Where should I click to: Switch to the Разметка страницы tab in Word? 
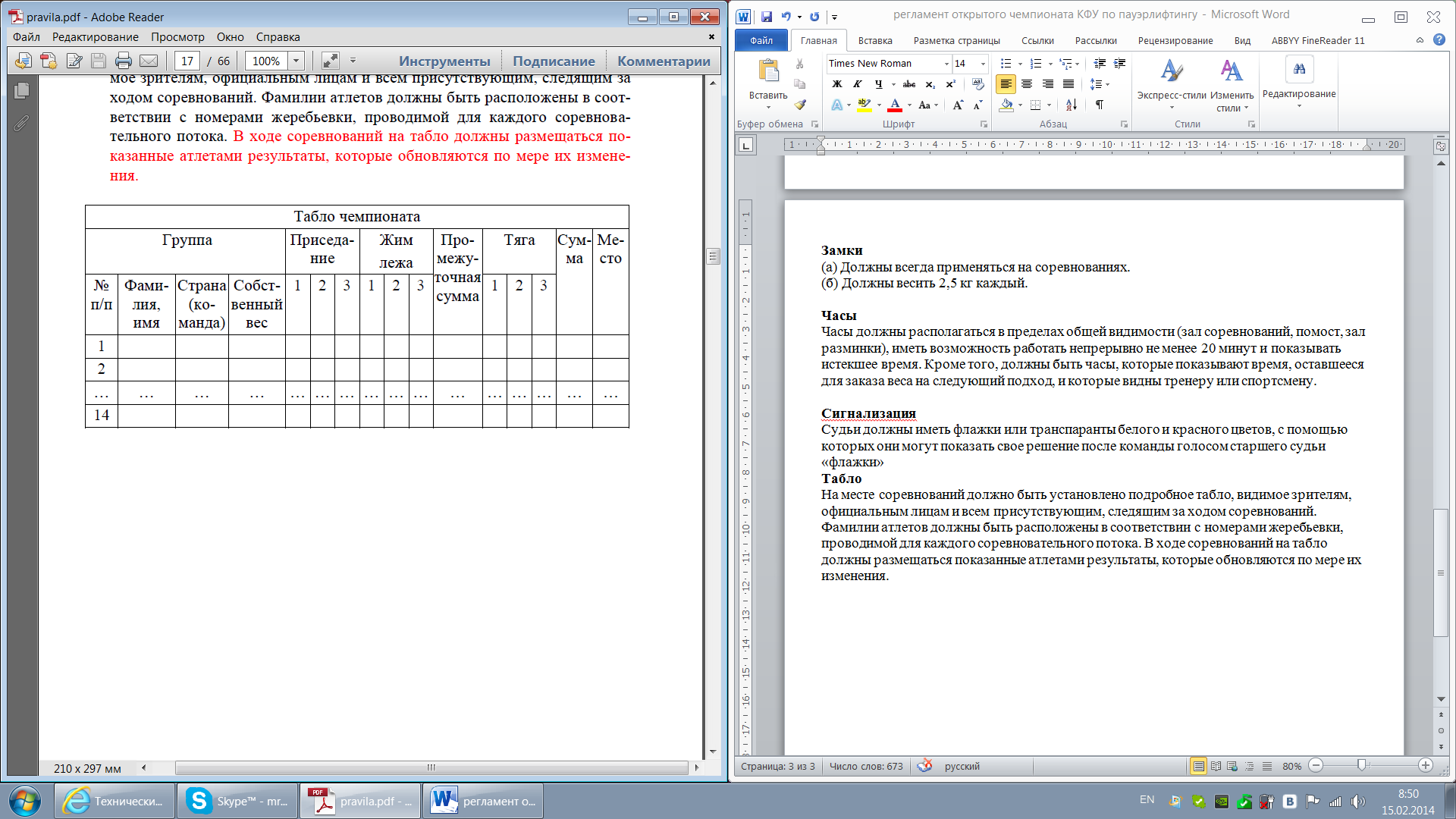pos(956,41)
